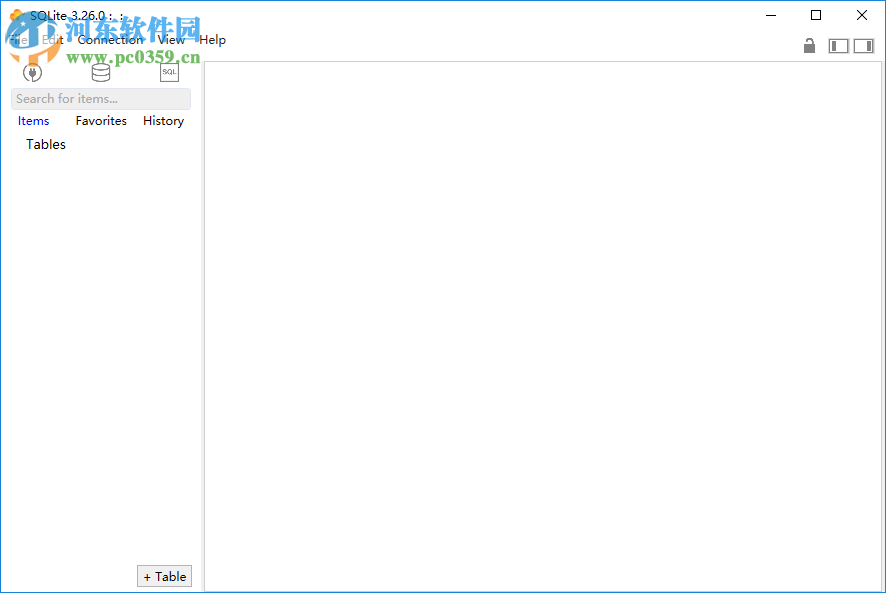Viewport: 886px width, 593px height.
Task: Toggle the right sidebar panel icon
Action: 864,46
